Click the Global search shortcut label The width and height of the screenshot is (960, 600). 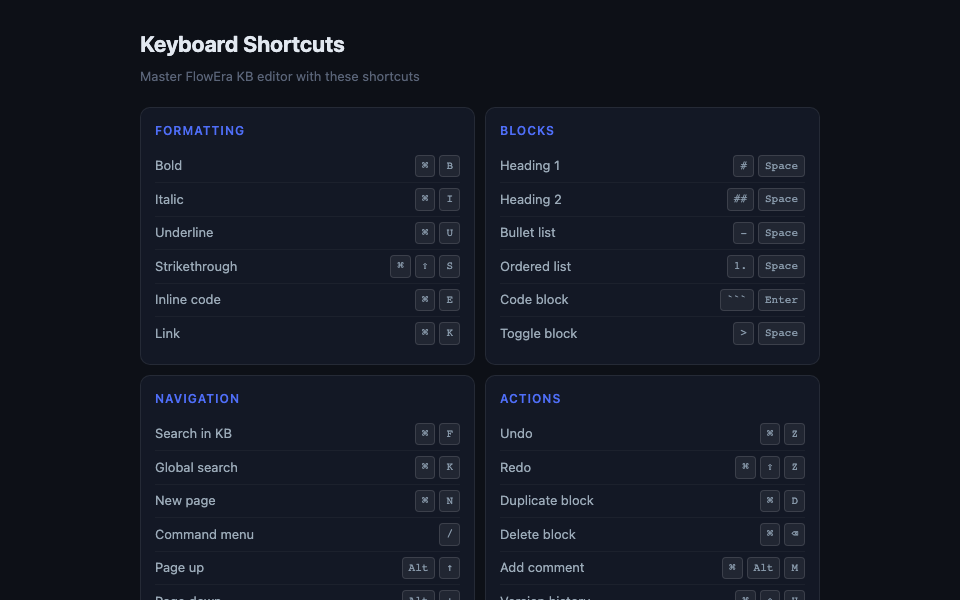click(x=196, y=467)
